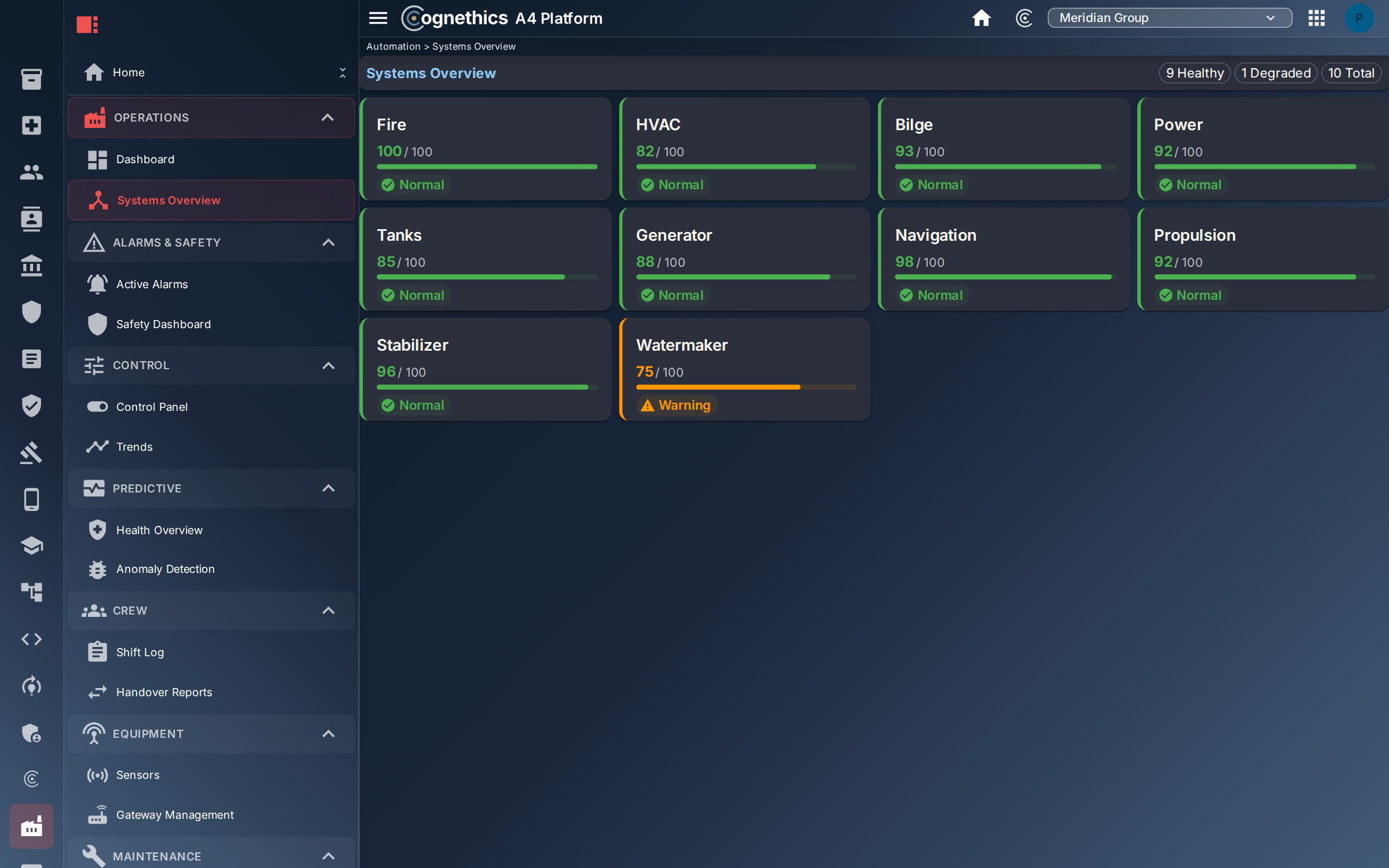Click the Automation breadcrumb link
1389x868 pixels.
click(393, 46)
